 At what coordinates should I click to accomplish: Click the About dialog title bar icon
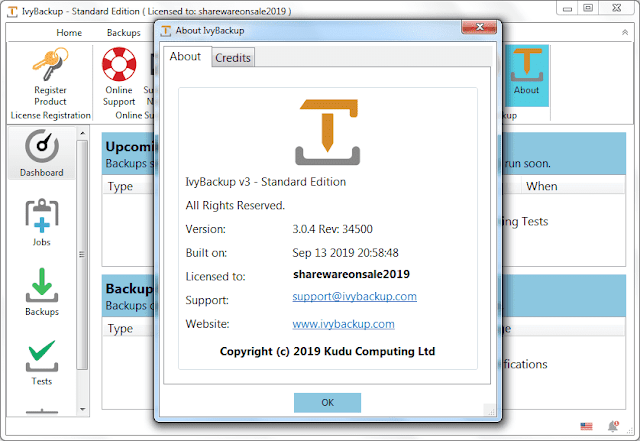(x=166, y=31)
